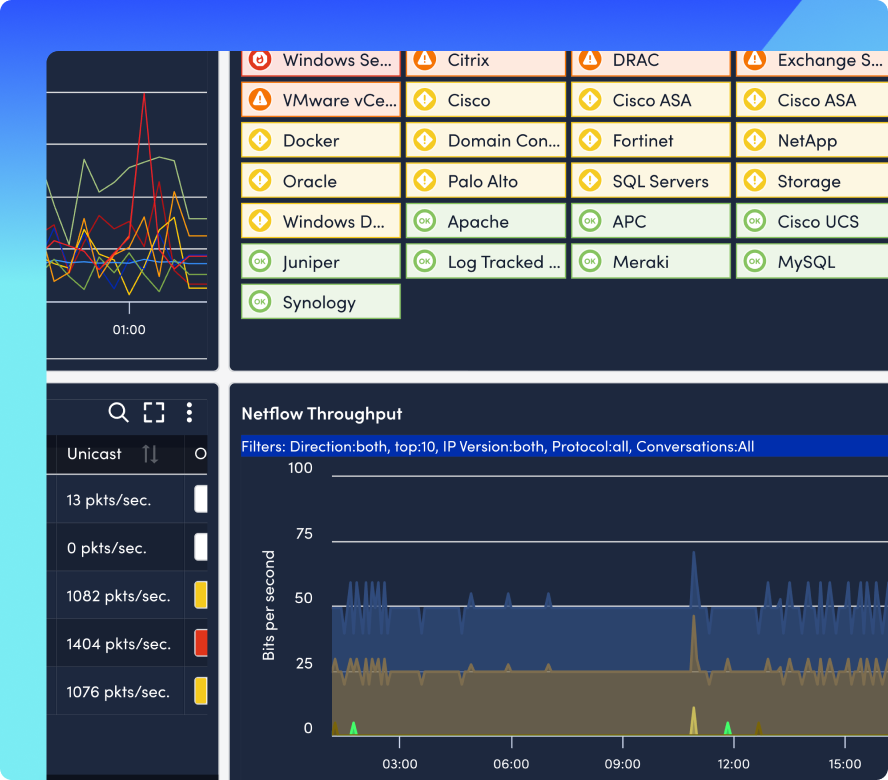Click the error icon on the DRAC tile
This screenshot has height=780, width=888.
(590, 60)
